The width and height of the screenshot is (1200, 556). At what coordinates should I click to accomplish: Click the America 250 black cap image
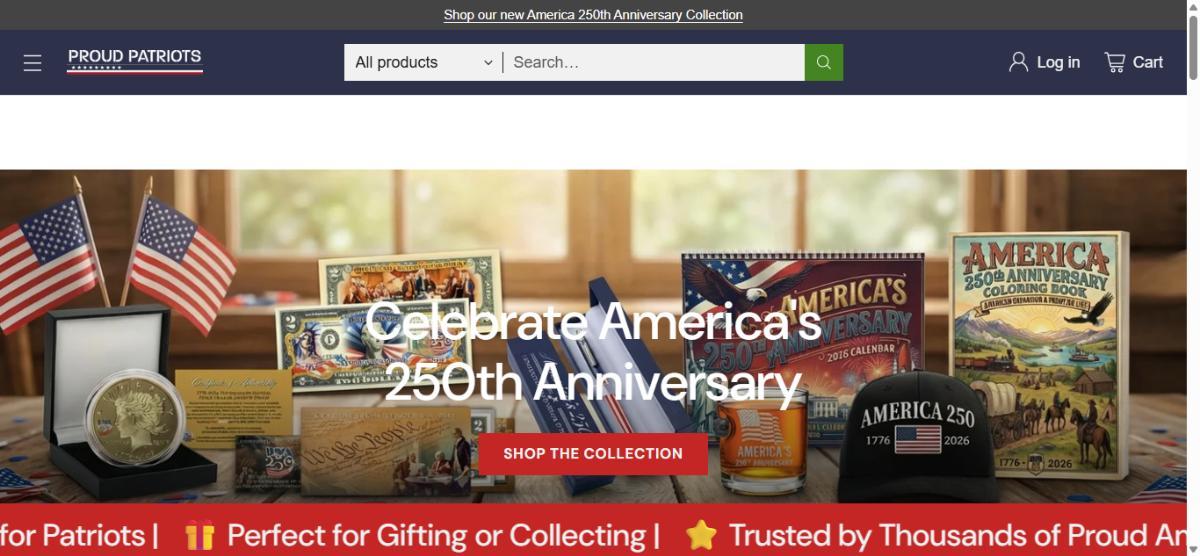tap(917, 434)
